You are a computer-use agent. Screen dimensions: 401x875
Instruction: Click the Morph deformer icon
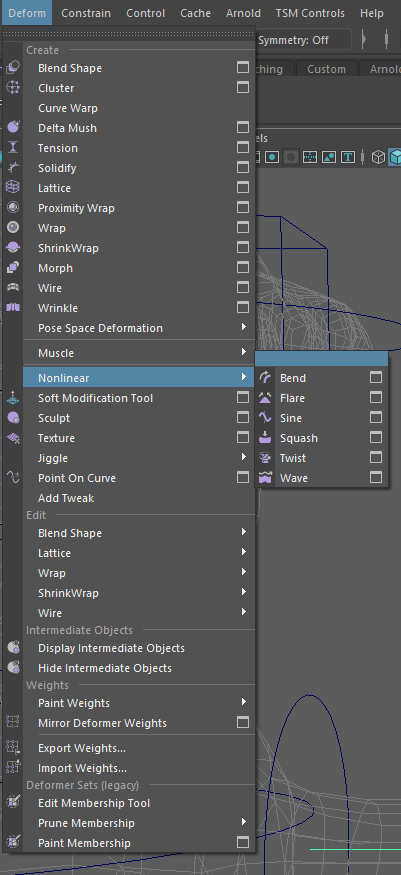[13, 268]
